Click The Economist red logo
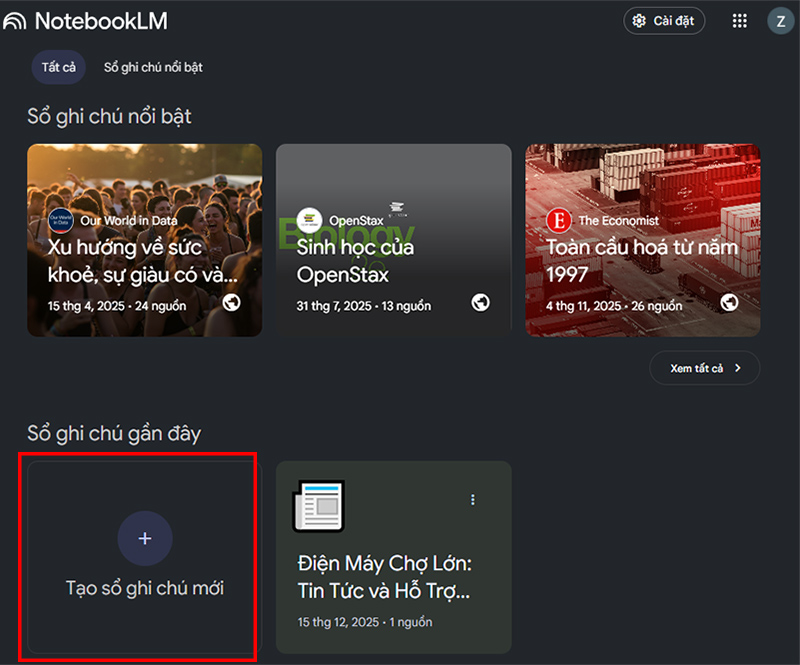 (x=557, y=220)
